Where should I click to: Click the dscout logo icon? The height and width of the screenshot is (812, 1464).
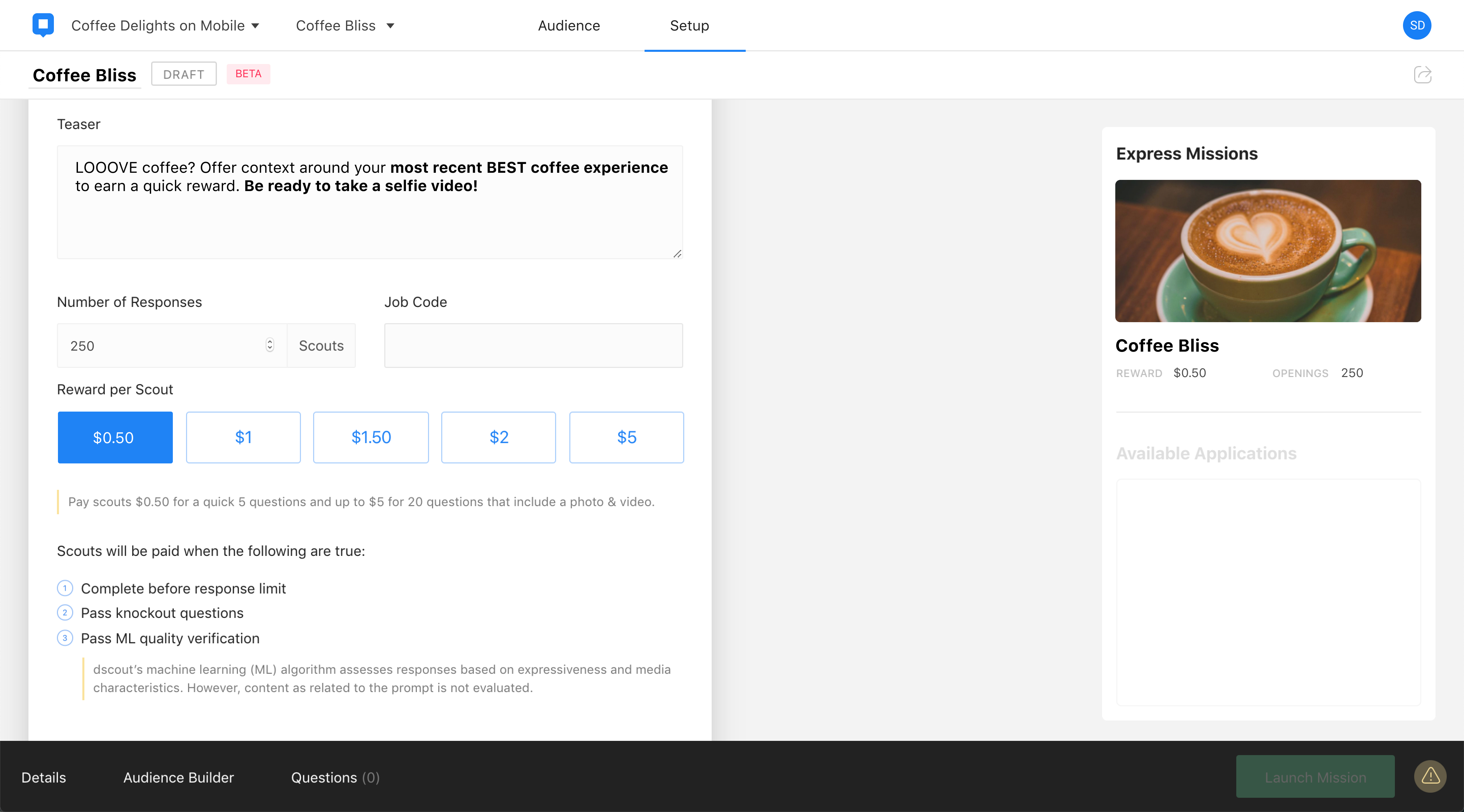tap(43, 25)
